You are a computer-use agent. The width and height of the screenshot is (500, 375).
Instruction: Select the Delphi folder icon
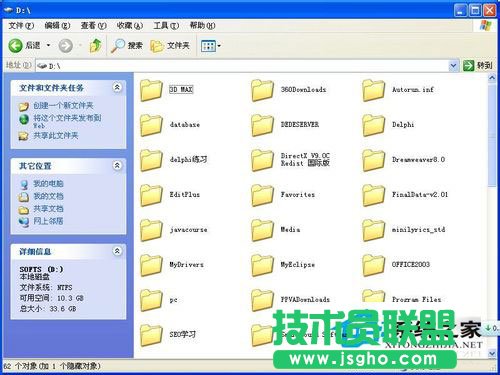click(x=373, y=125)
